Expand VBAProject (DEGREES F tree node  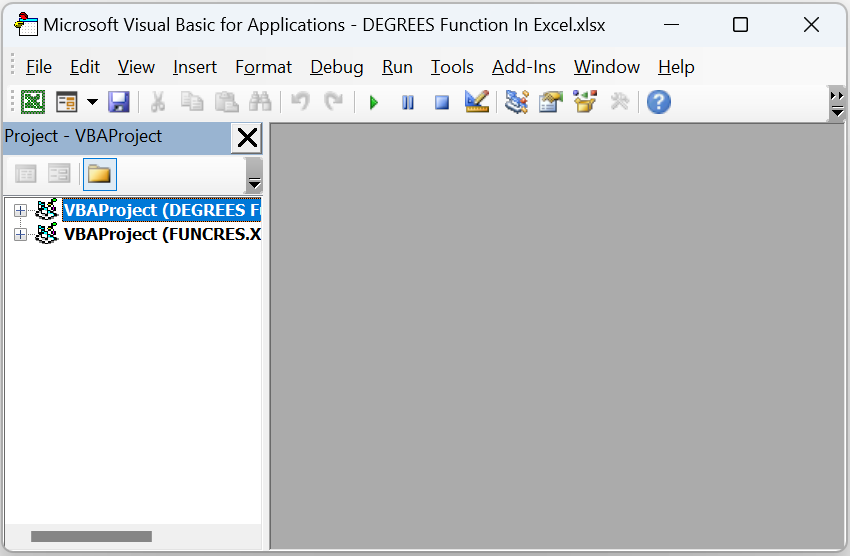pyautogui.click(x=20, y=210)
